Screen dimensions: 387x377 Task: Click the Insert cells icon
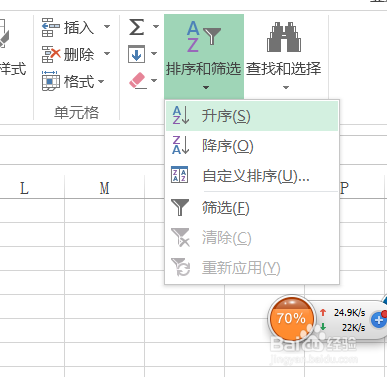coord(51,27)
